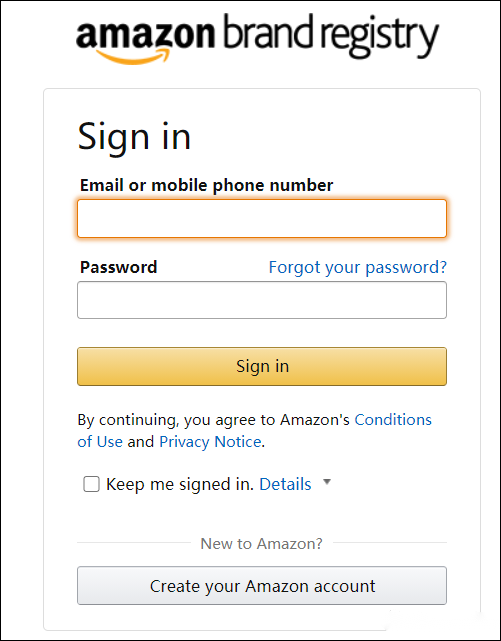The height and width of the screenshot is (641, 501).
Task: Click the "of Use" link text
Action: [100, 442]
